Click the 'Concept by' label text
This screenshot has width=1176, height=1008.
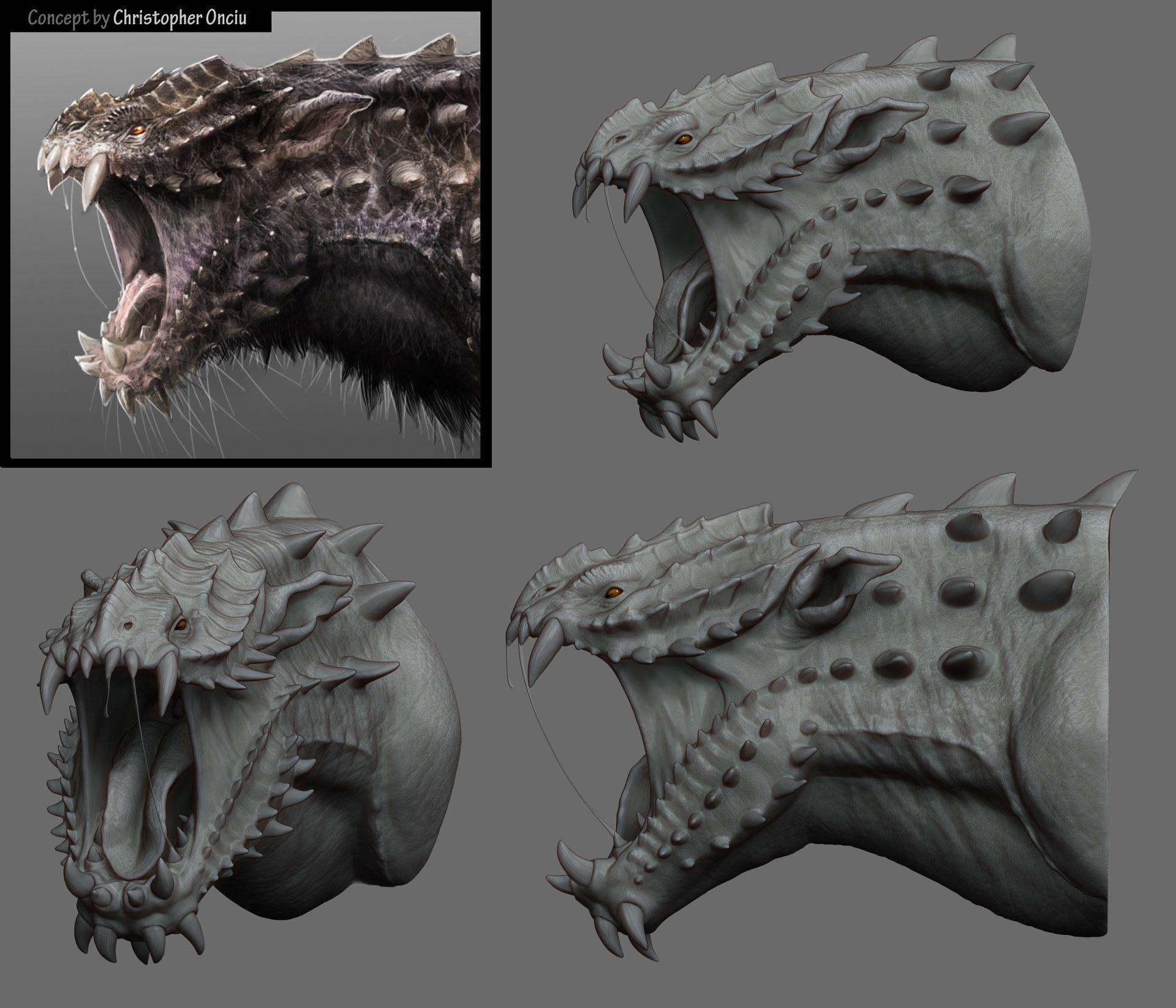point(69,18)
